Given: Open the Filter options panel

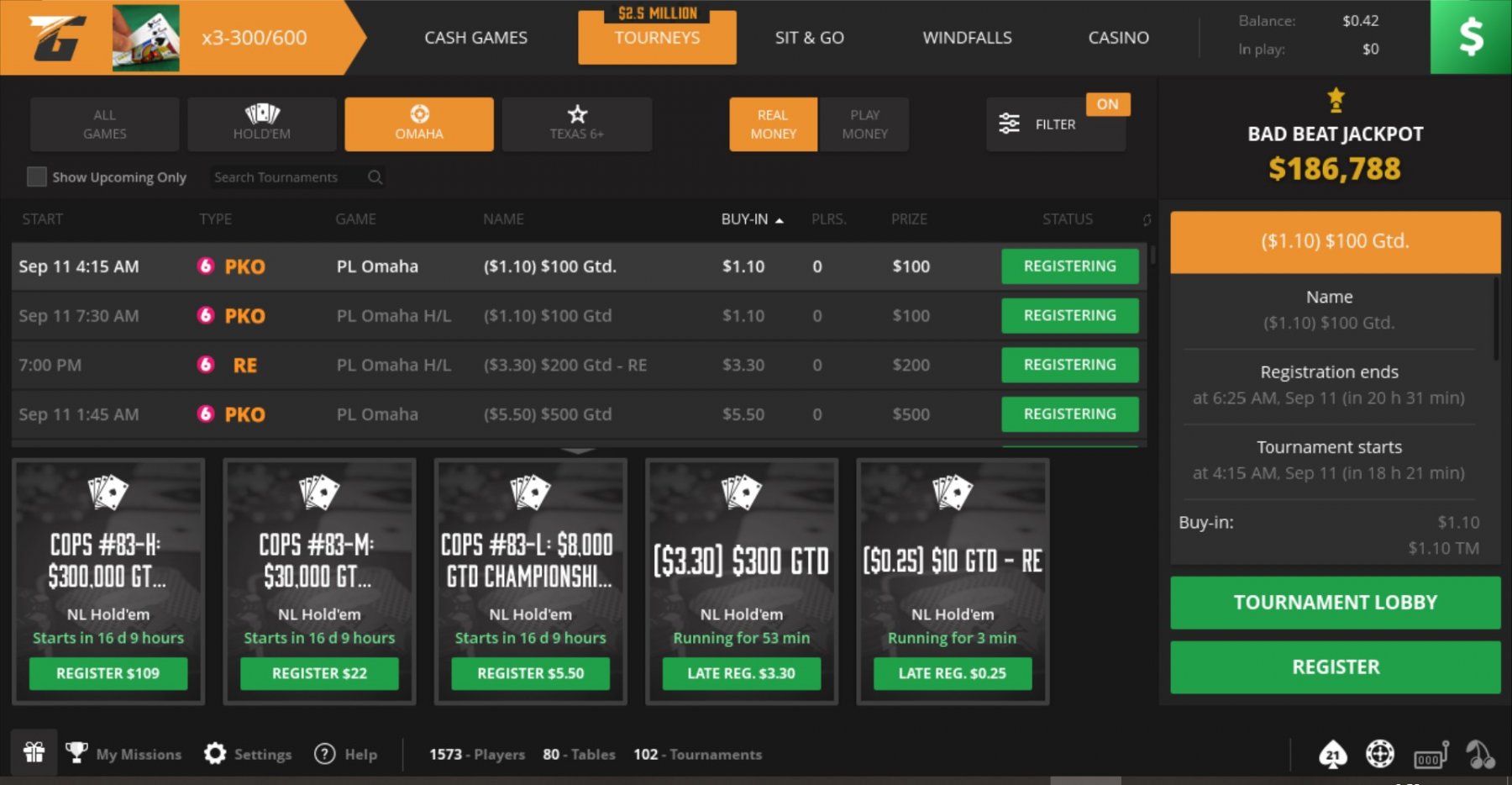Looking at the screenshot, I should pos(1038,124).
